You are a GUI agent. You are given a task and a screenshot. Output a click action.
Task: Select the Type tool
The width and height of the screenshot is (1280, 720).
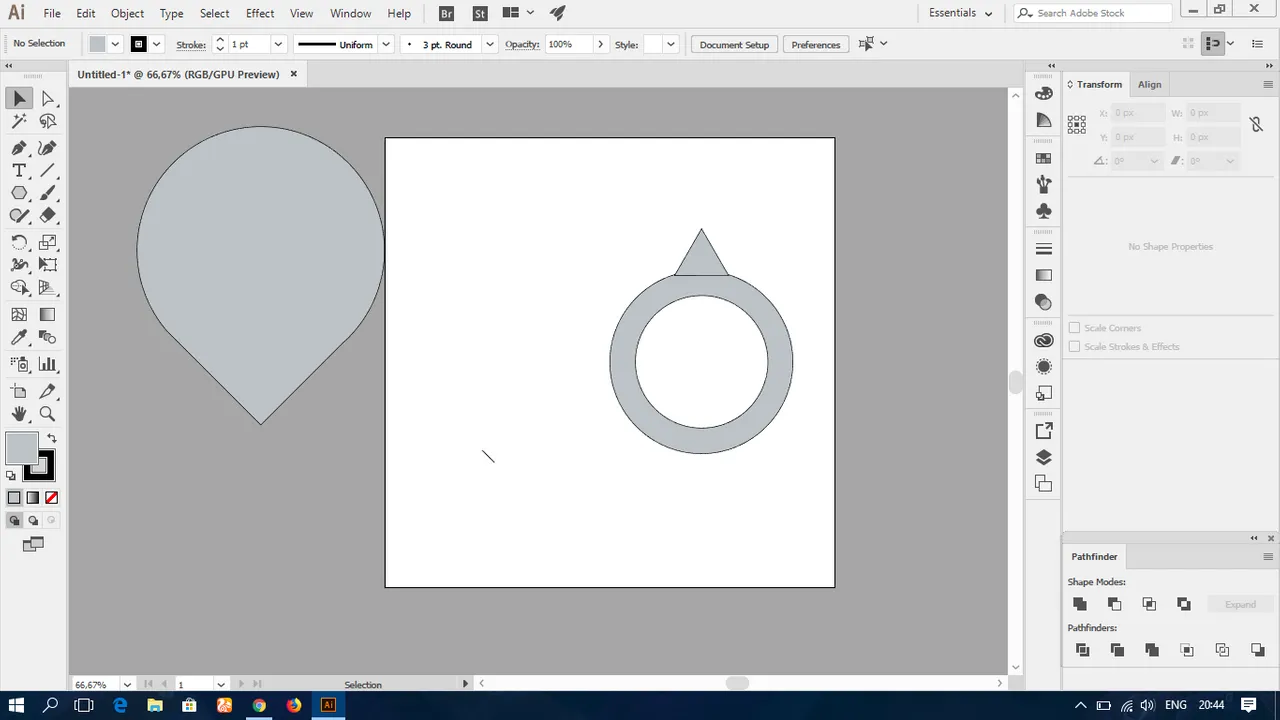(19, 171)
